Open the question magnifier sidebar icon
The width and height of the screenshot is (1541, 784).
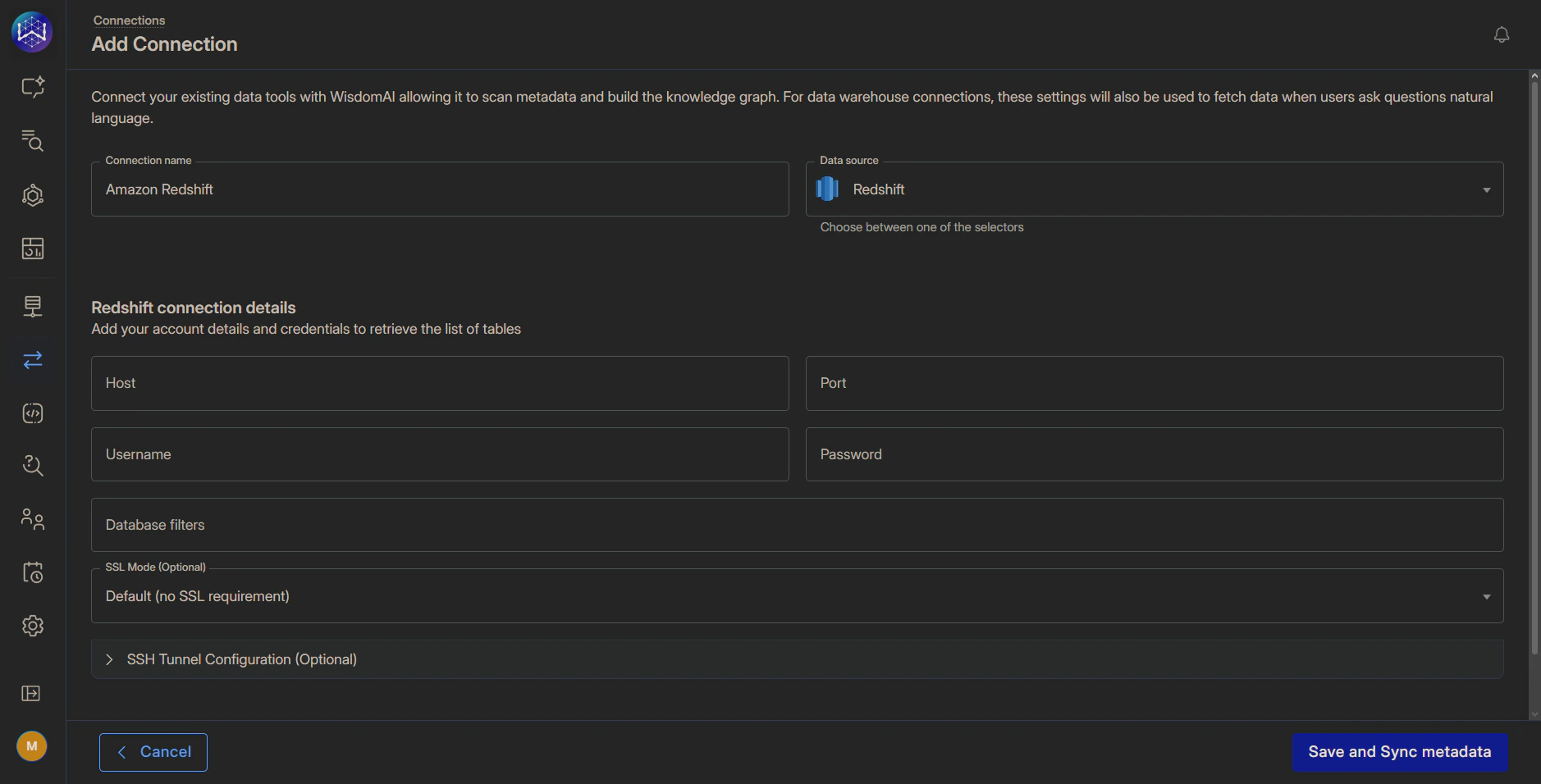pyautogui.click(x=33, y=466)
